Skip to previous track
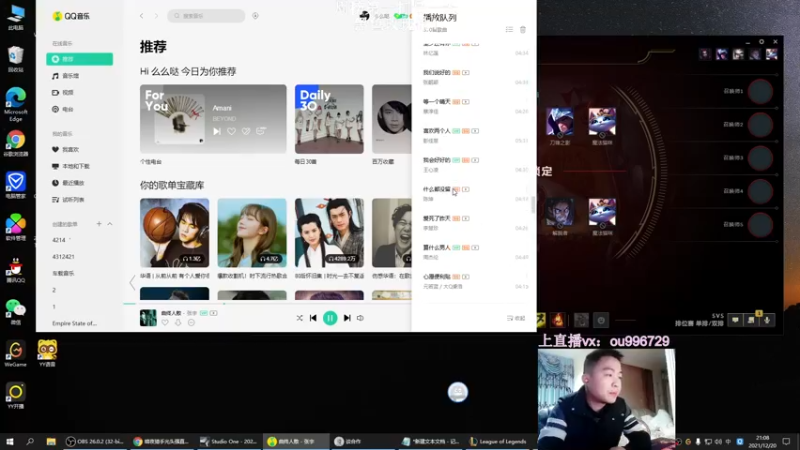Viewport: 800px width, 450px height. pyautogui.click(x=313, y=318)
